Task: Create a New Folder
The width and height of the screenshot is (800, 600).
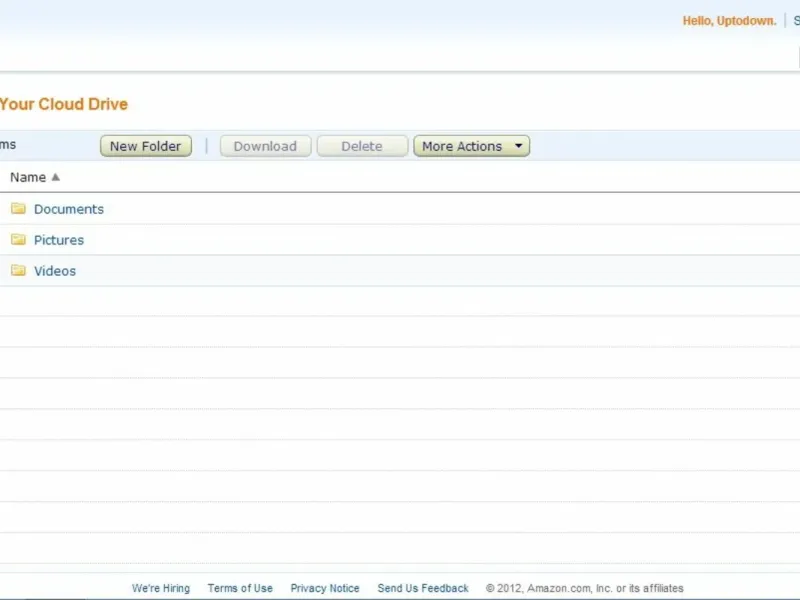Action: tap(146, 146)
